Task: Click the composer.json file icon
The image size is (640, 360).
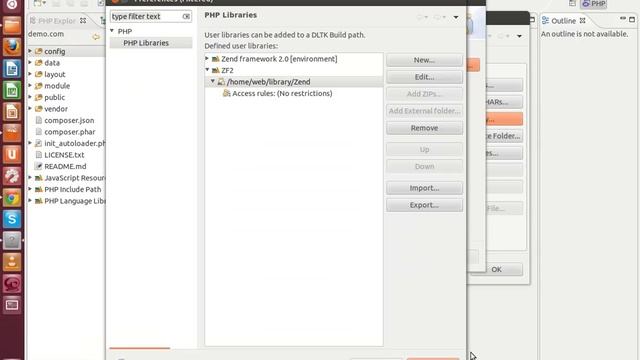Action: pos(39,120)
